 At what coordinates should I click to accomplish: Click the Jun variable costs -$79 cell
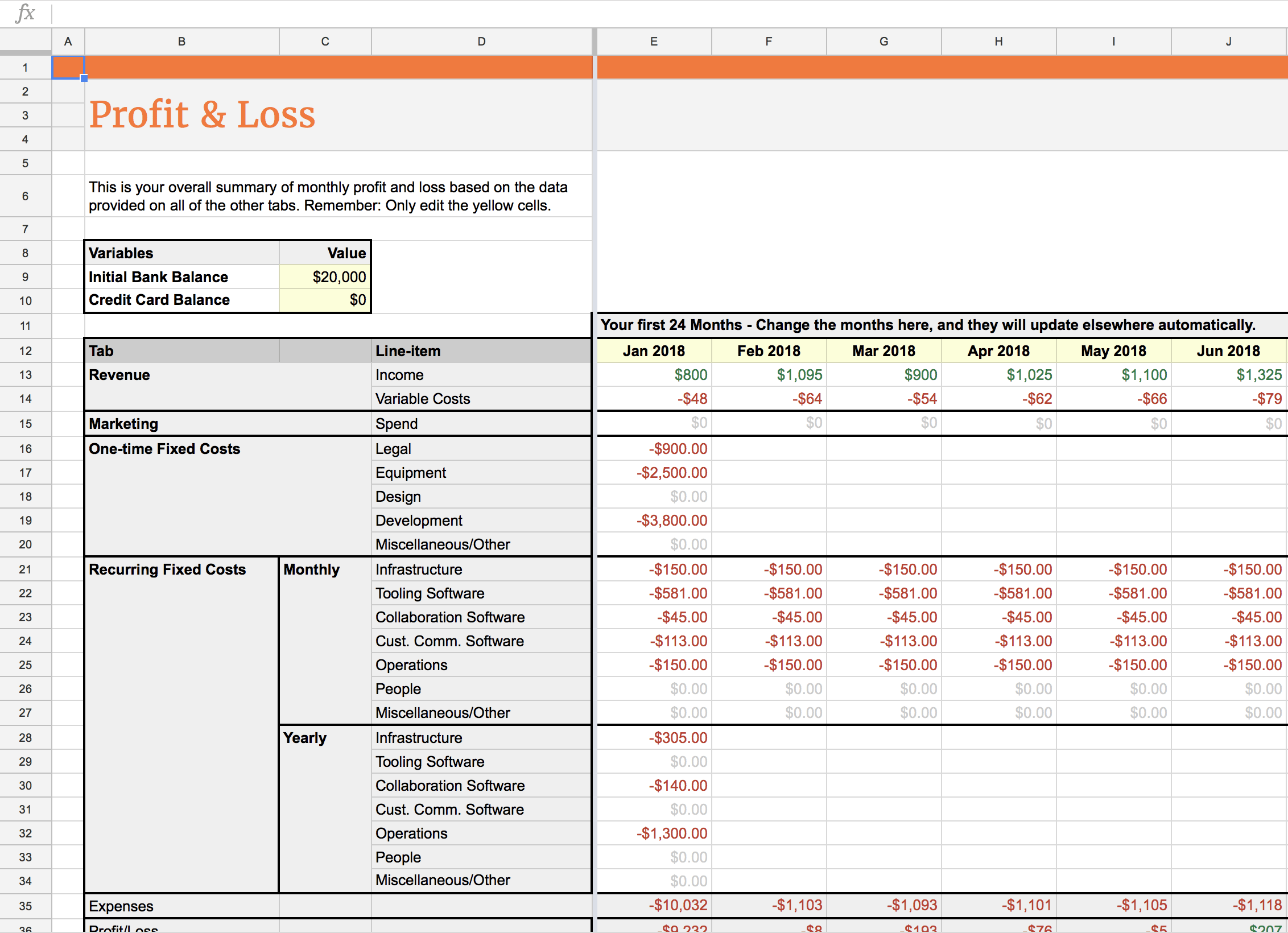coord(1229,399)
